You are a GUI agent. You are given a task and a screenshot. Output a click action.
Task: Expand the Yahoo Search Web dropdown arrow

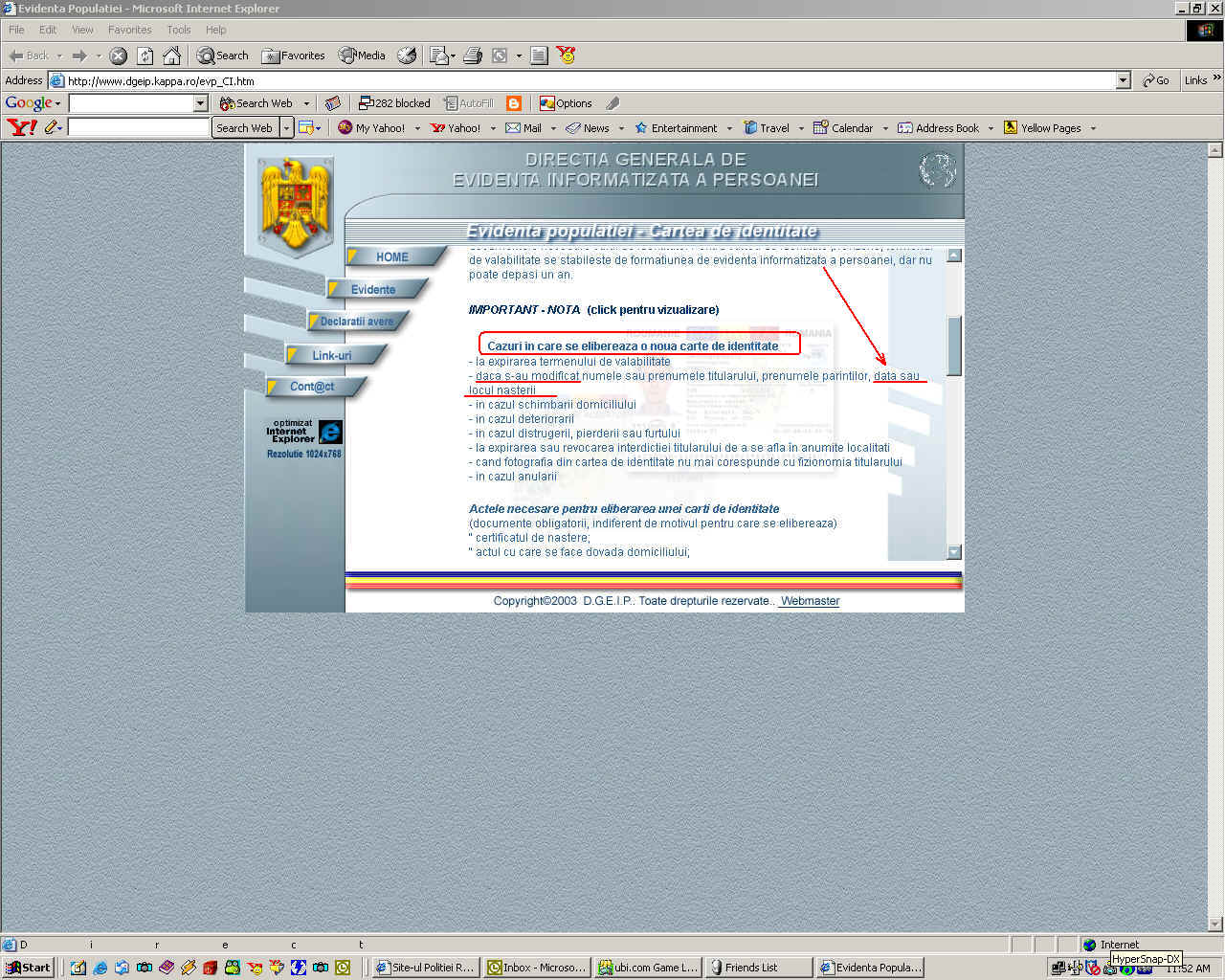285,128
